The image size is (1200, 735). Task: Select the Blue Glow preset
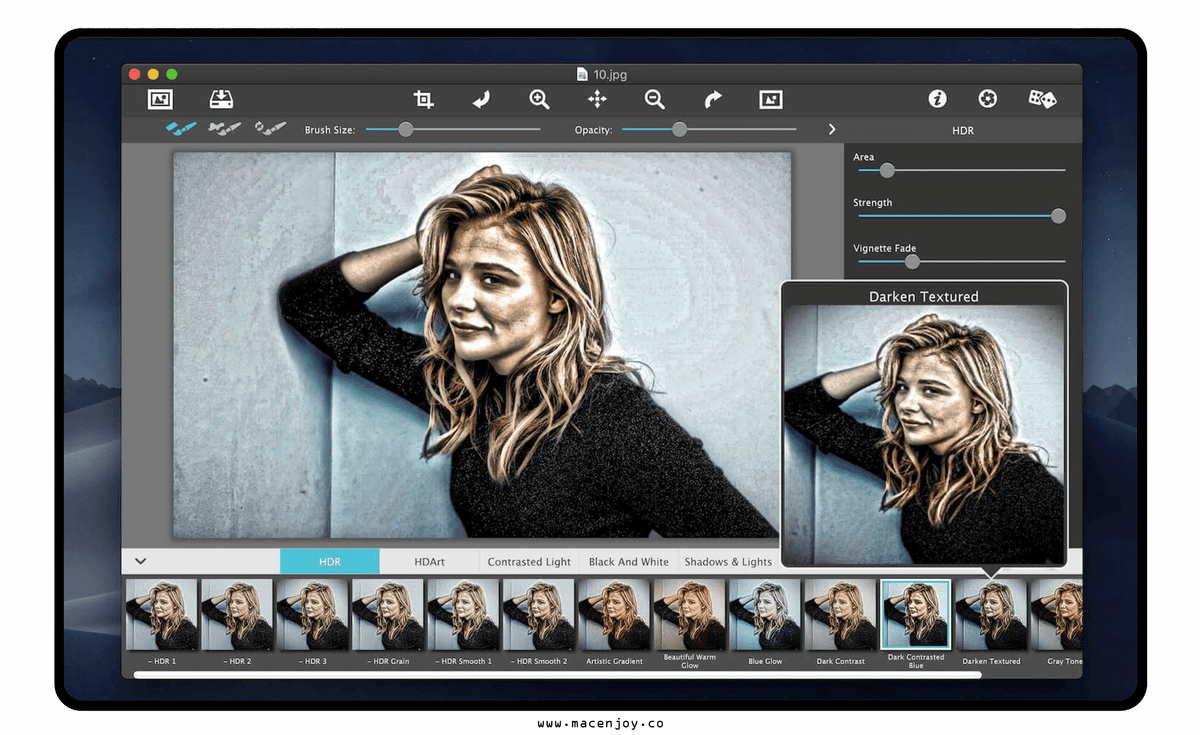[x=765, y=615]
